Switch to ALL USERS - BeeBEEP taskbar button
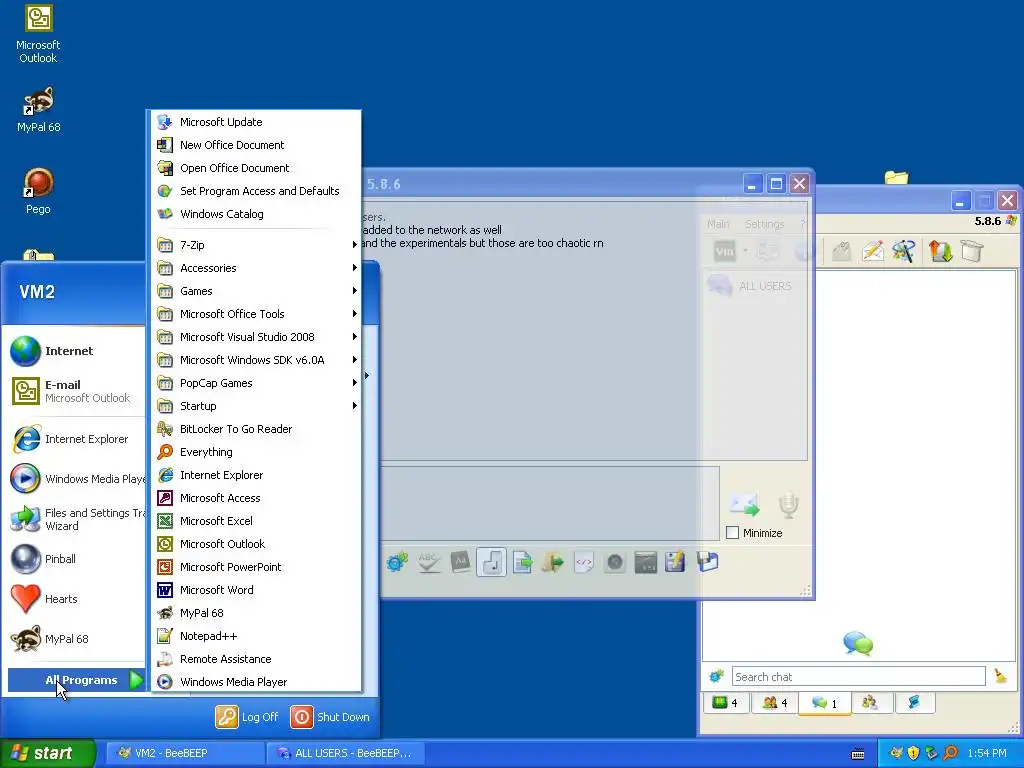 tap(345, 753)
